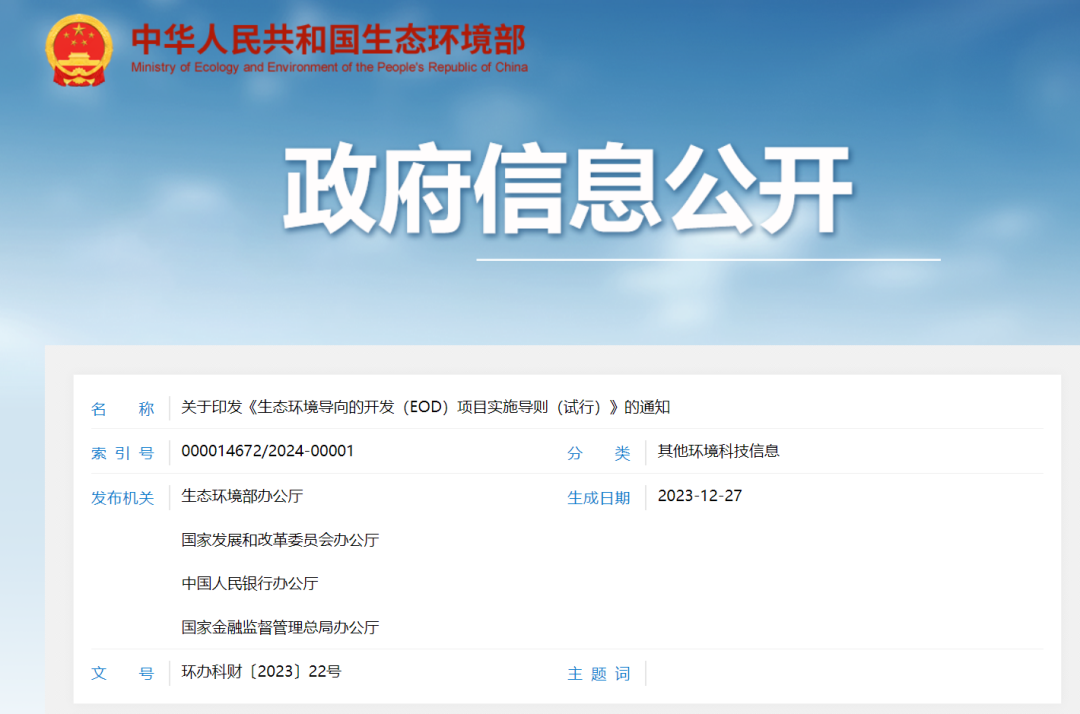
Task: Click the 主题词 field label
Action: point(599,673)
